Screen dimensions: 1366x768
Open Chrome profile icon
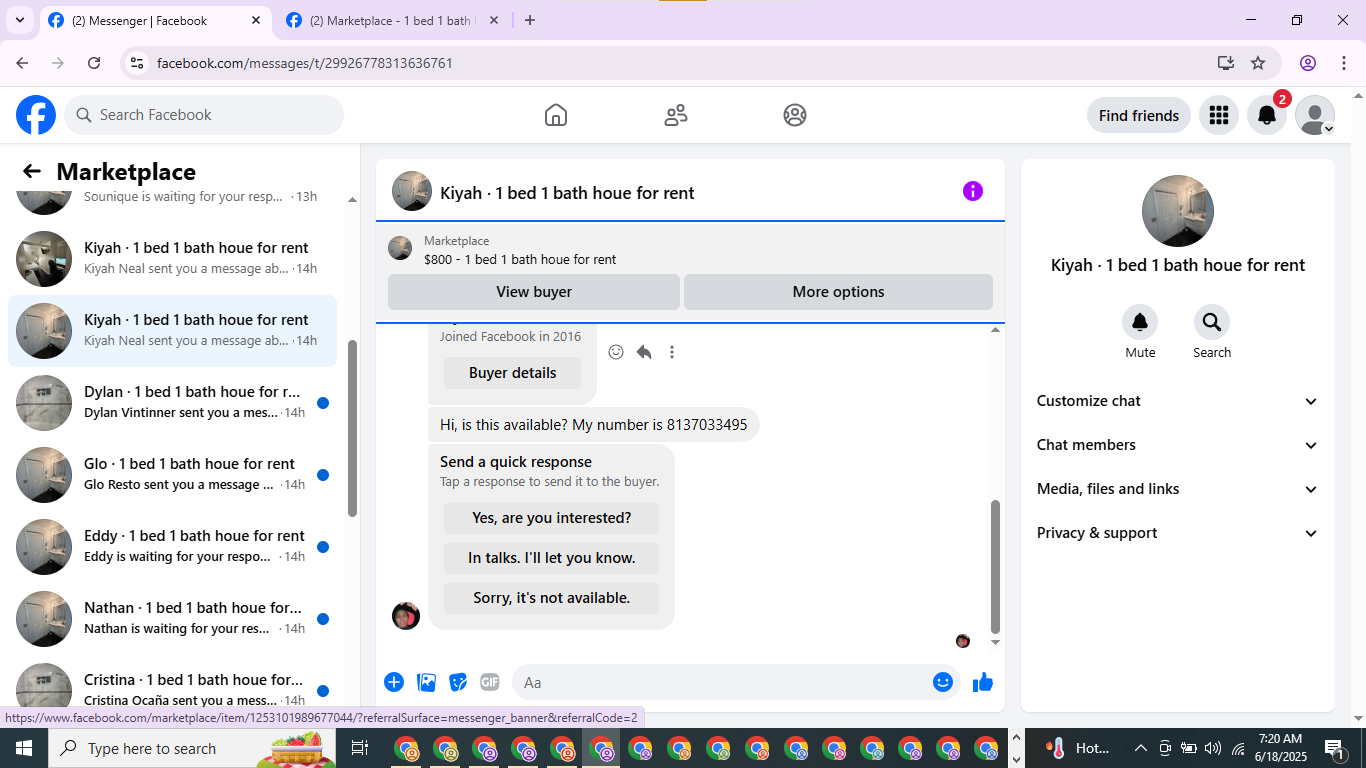point(1308,63)
